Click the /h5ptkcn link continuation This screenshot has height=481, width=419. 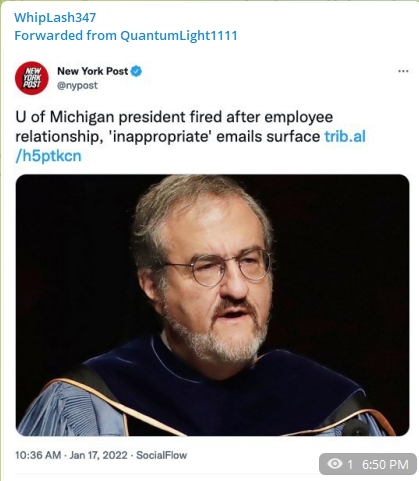point(48,156)
